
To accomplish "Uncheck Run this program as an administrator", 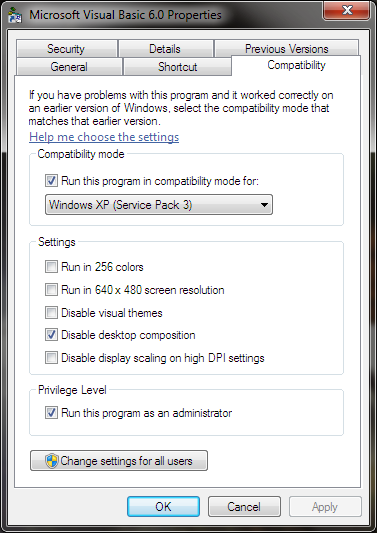I will (x=51, y=413).
